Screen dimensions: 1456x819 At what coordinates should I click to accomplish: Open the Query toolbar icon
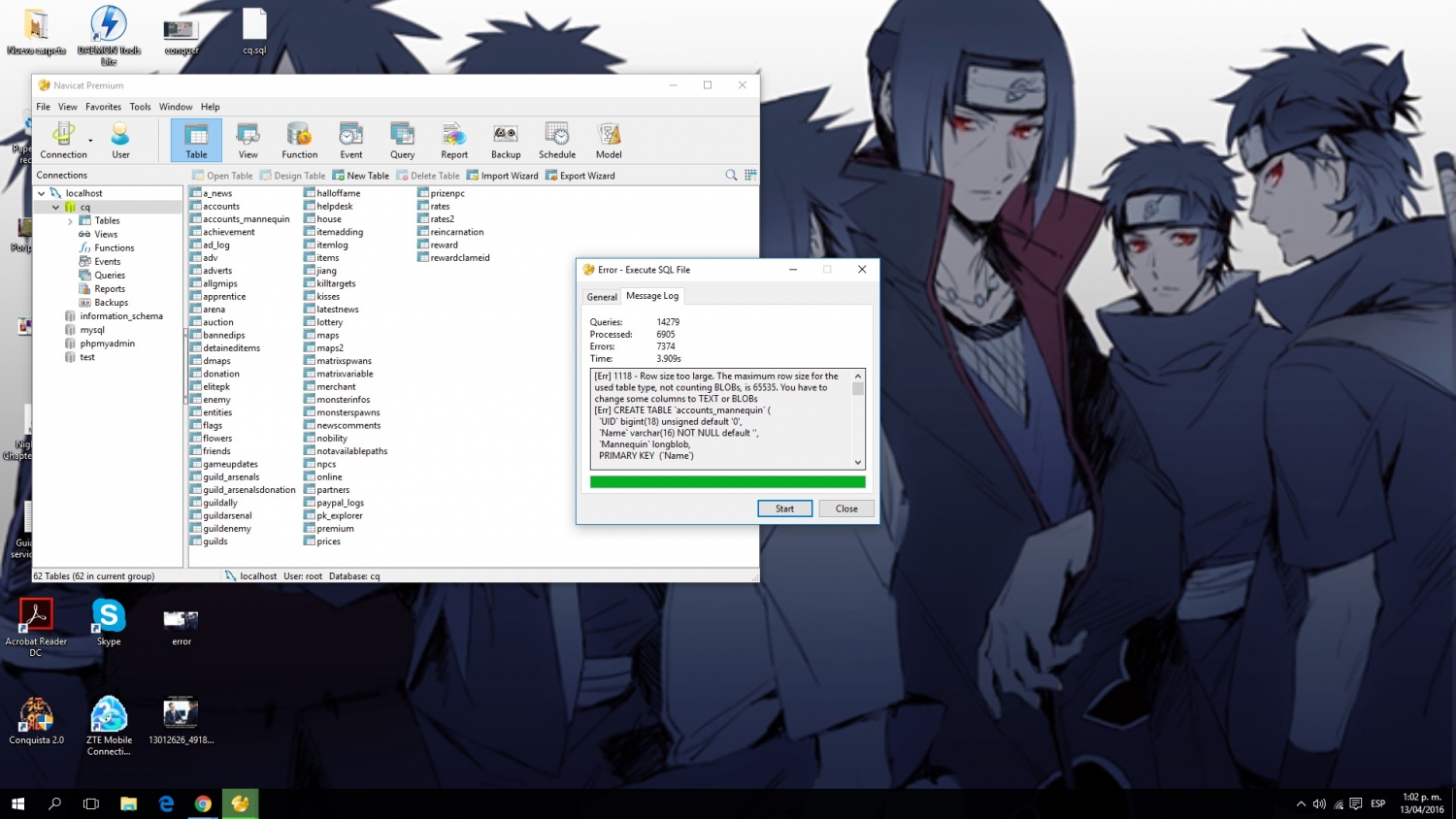pyautogui.click(x=402, y=141)
